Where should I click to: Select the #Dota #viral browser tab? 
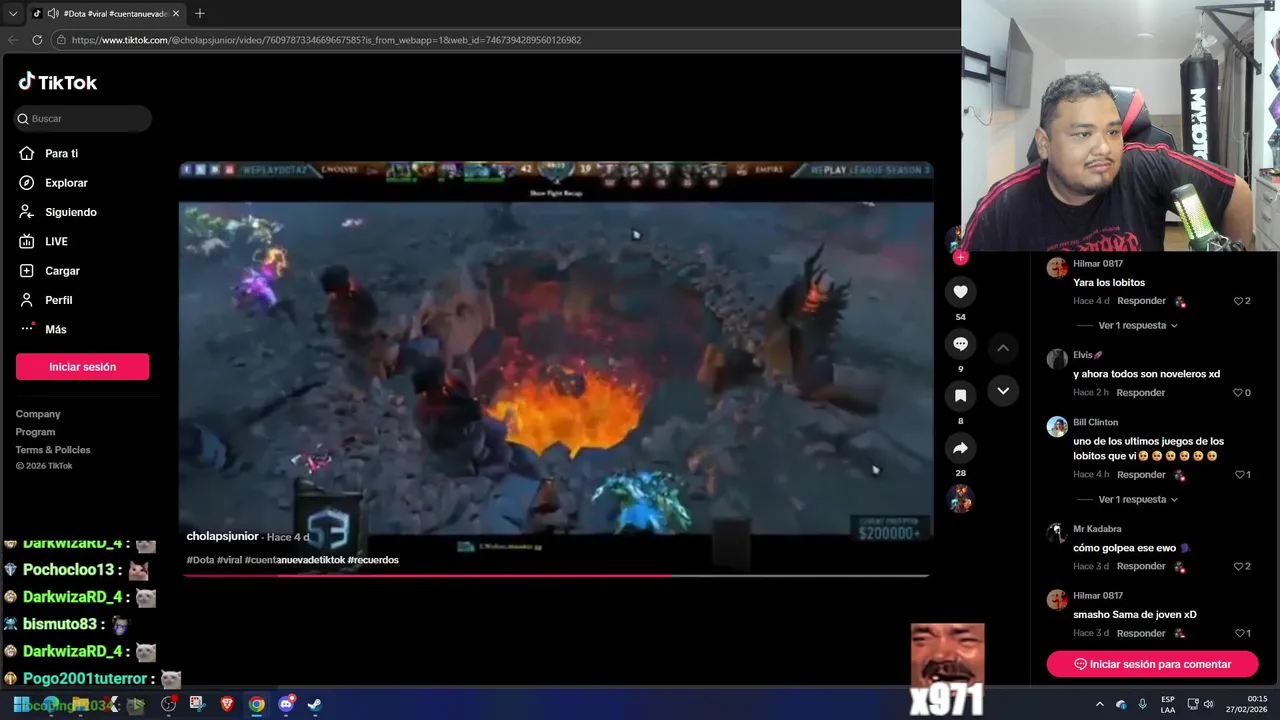106,14
